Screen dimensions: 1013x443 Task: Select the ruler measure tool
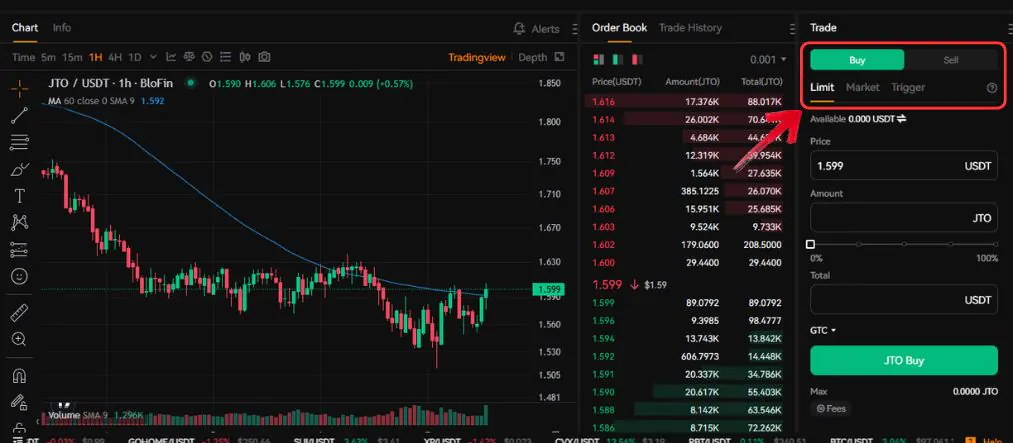click(19, 313)
